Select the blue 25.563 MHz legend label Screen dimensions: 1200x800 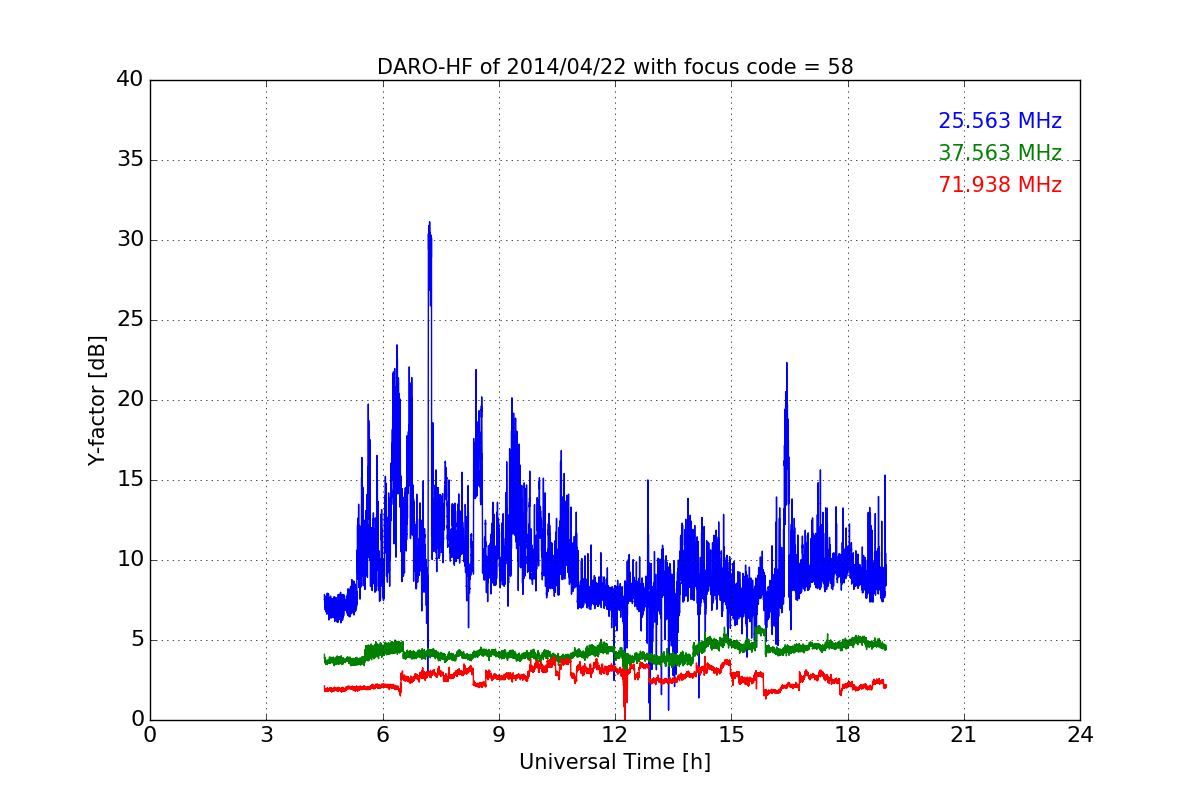click(x=1000, y=121)
